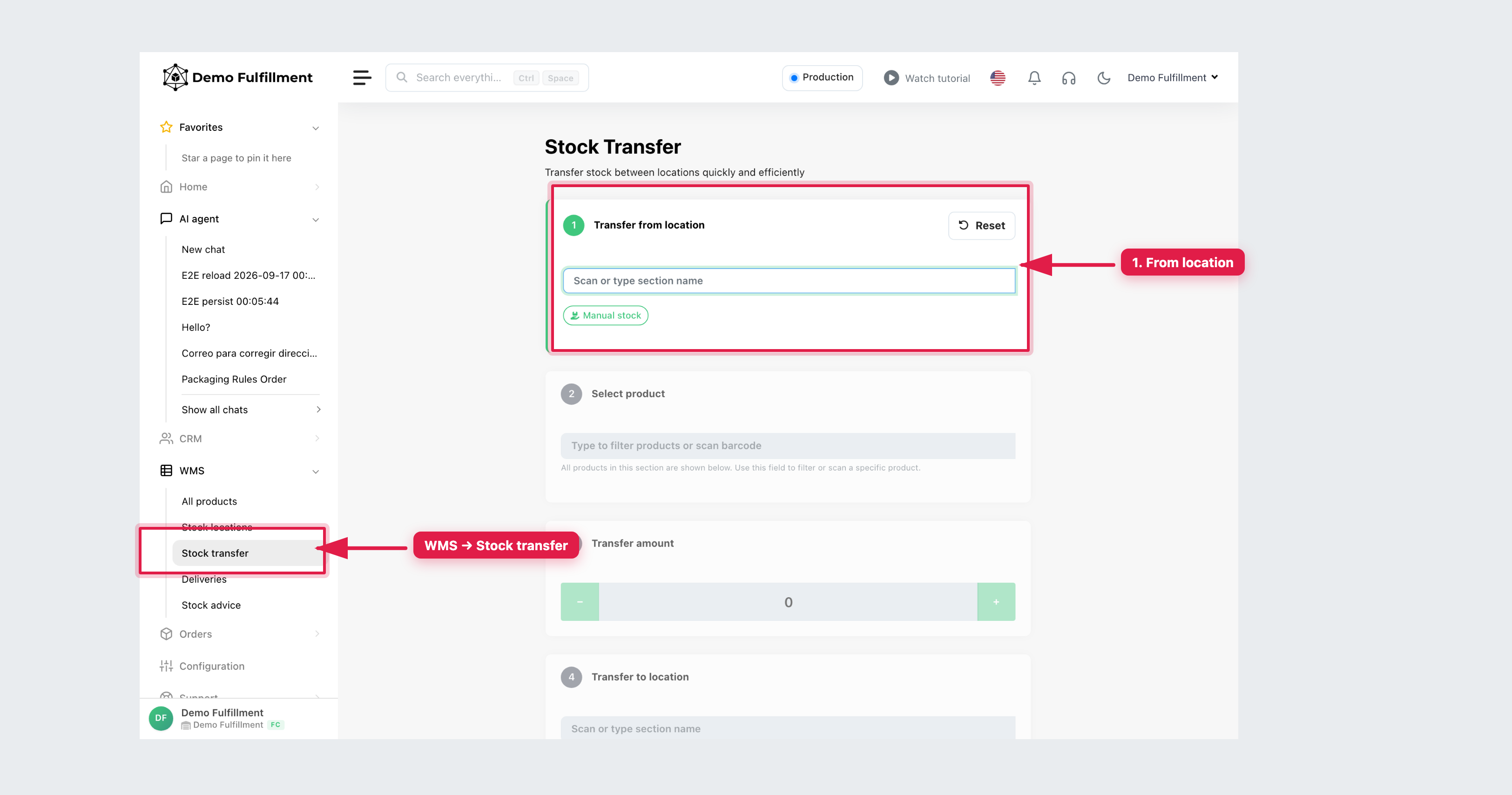Image resolution: width=1512 pixels, height=795 pixels.
Task: Collapse the WMS section chevron
Action: pyautogui.click(x=316, y=471)
